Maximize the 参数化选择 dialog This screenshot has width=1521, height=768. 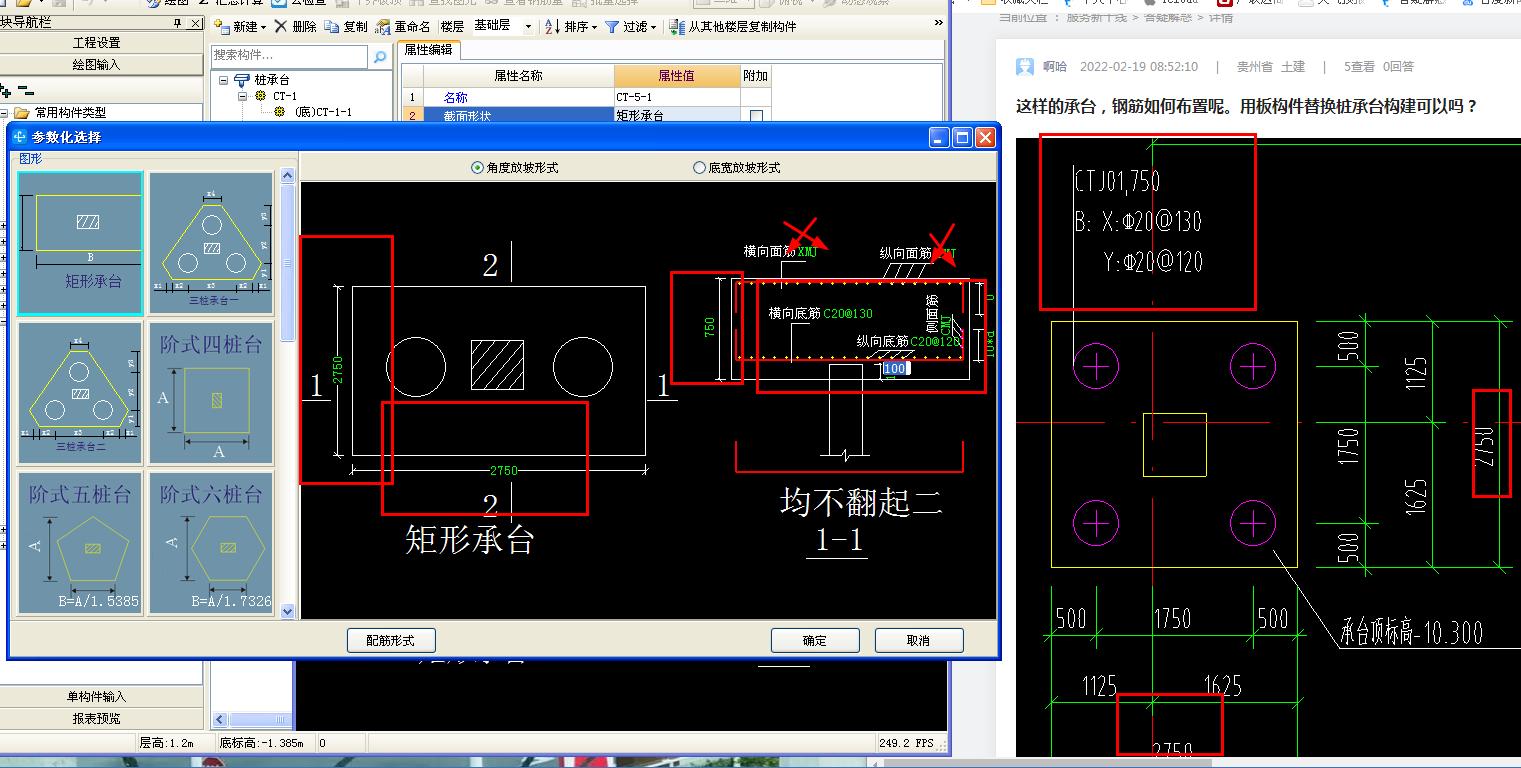[x=962, y=137]
